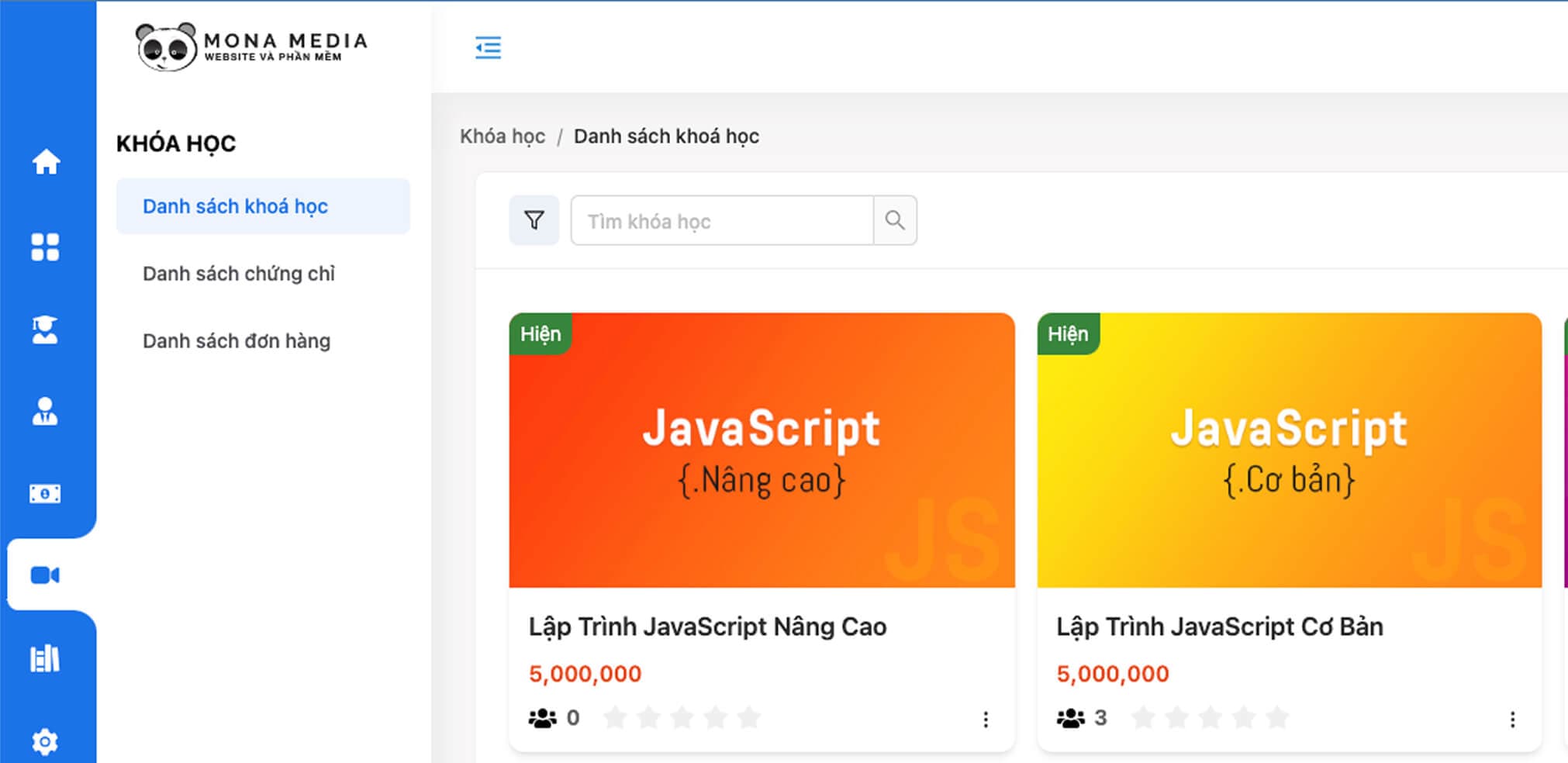This screenshot has height=763, width=1568.
Task: Open the course filter funnel
Action: [534, 221]
